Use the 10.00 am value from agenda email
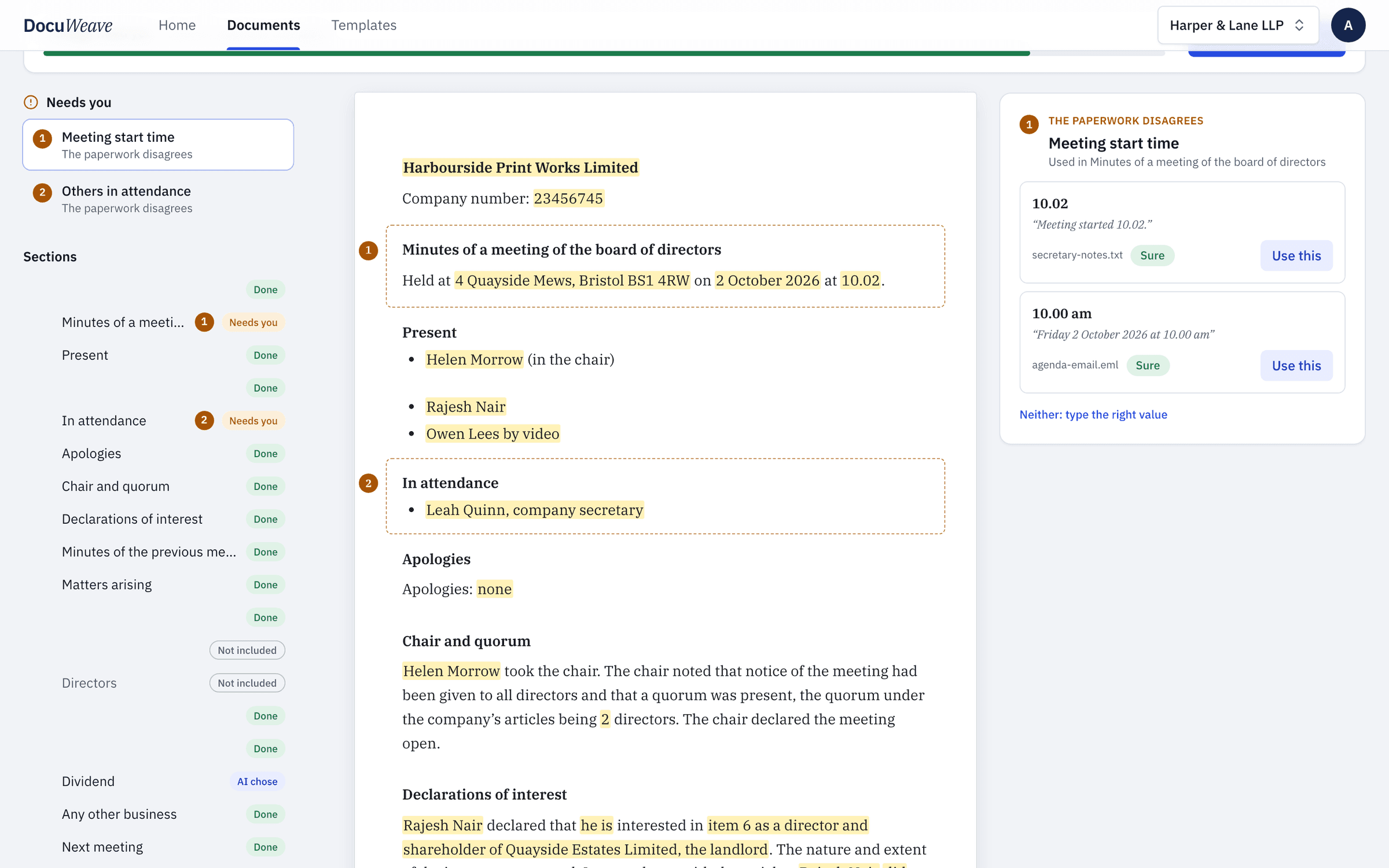This screenshot has width=1389, height=868. (1296, 365)
